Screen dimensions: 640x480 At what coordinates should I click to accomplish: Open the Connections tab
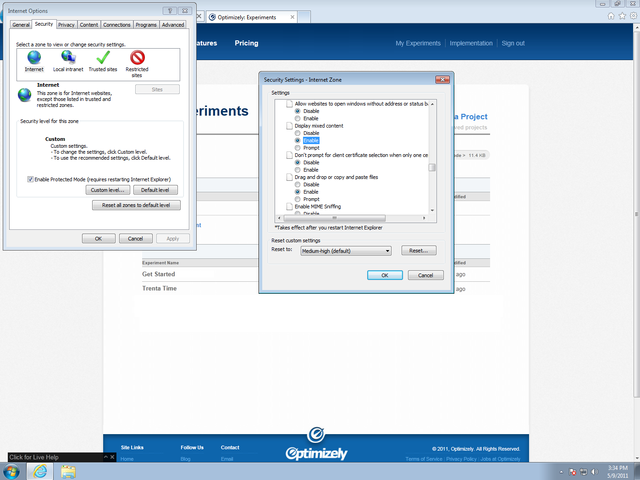coord(117,24)
